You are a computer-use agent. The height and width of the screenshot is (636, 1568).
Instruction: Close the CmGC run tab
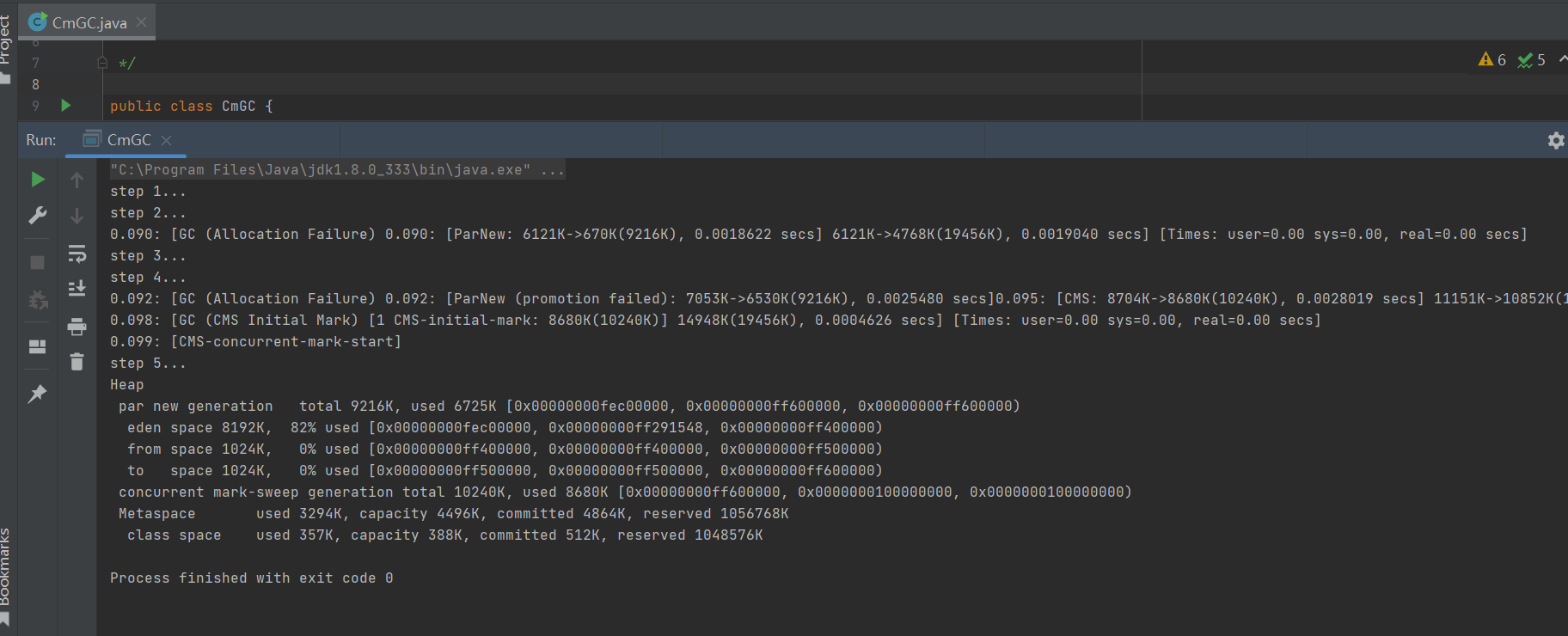(167, 140)
